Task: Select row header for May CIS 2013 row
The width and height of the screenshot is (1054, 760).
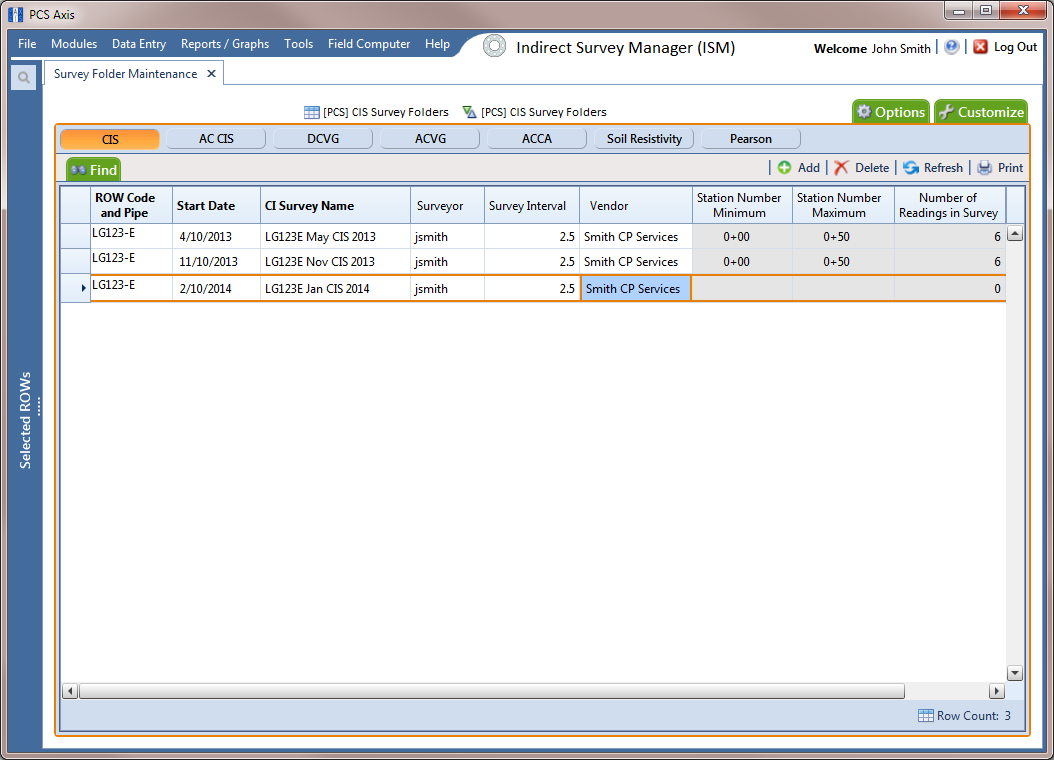Action: coord(75,237)
